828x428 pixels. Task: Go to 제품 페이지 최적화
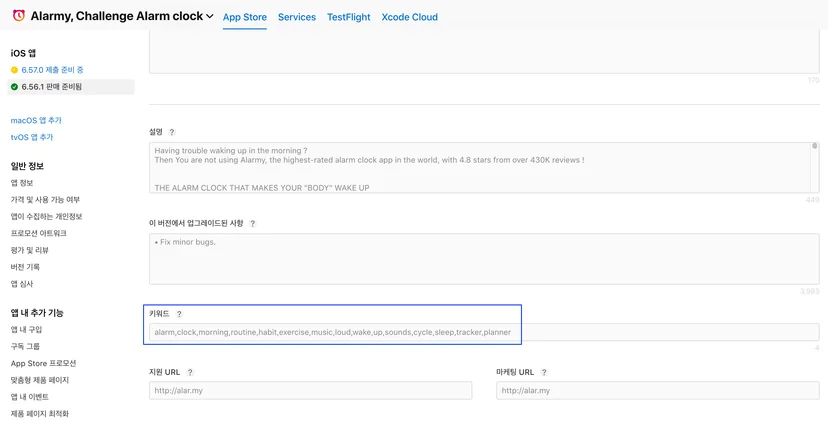coord(40,414)
